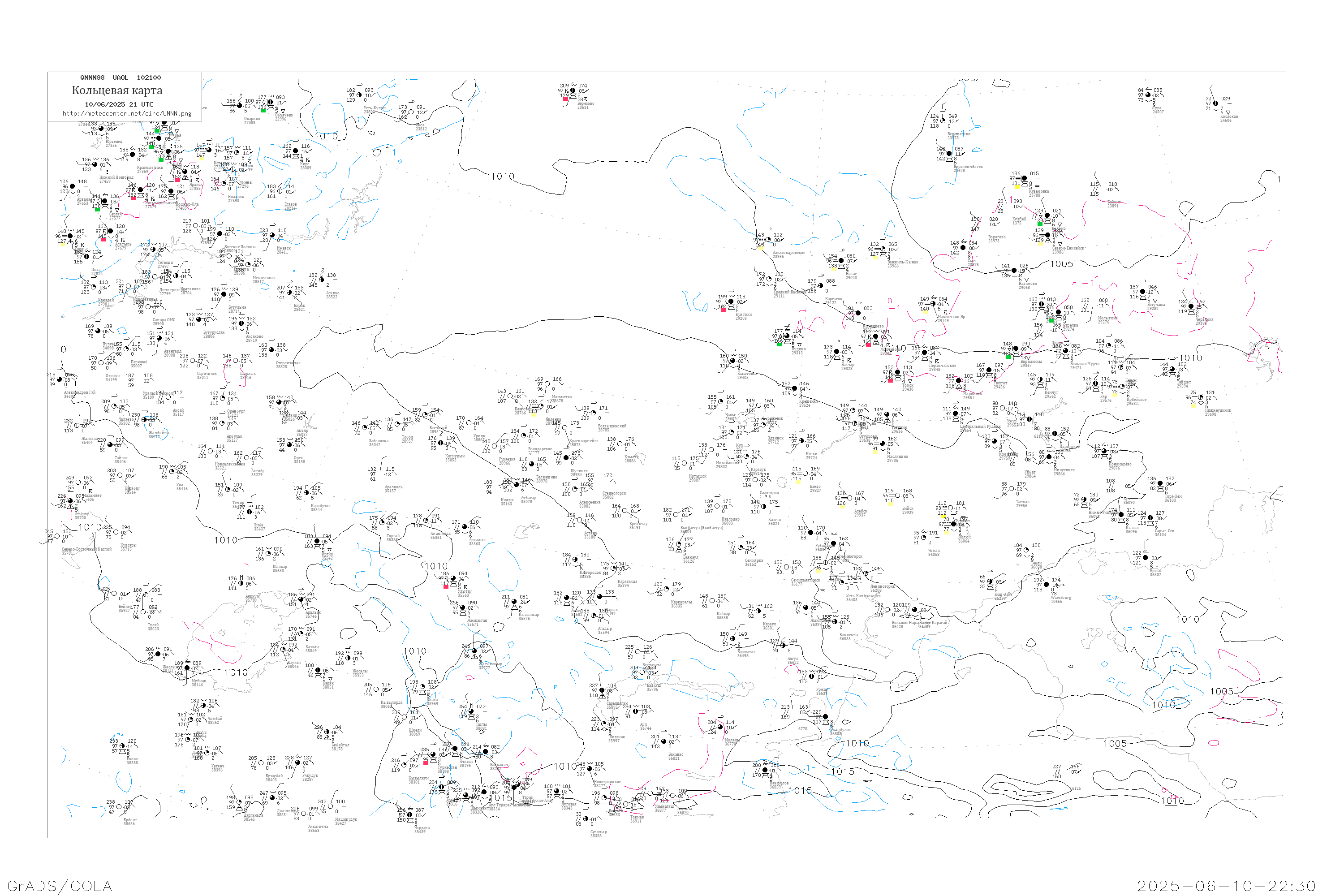Click the 10/06/2025 21 UTC date label

click(x=119, y=104)
